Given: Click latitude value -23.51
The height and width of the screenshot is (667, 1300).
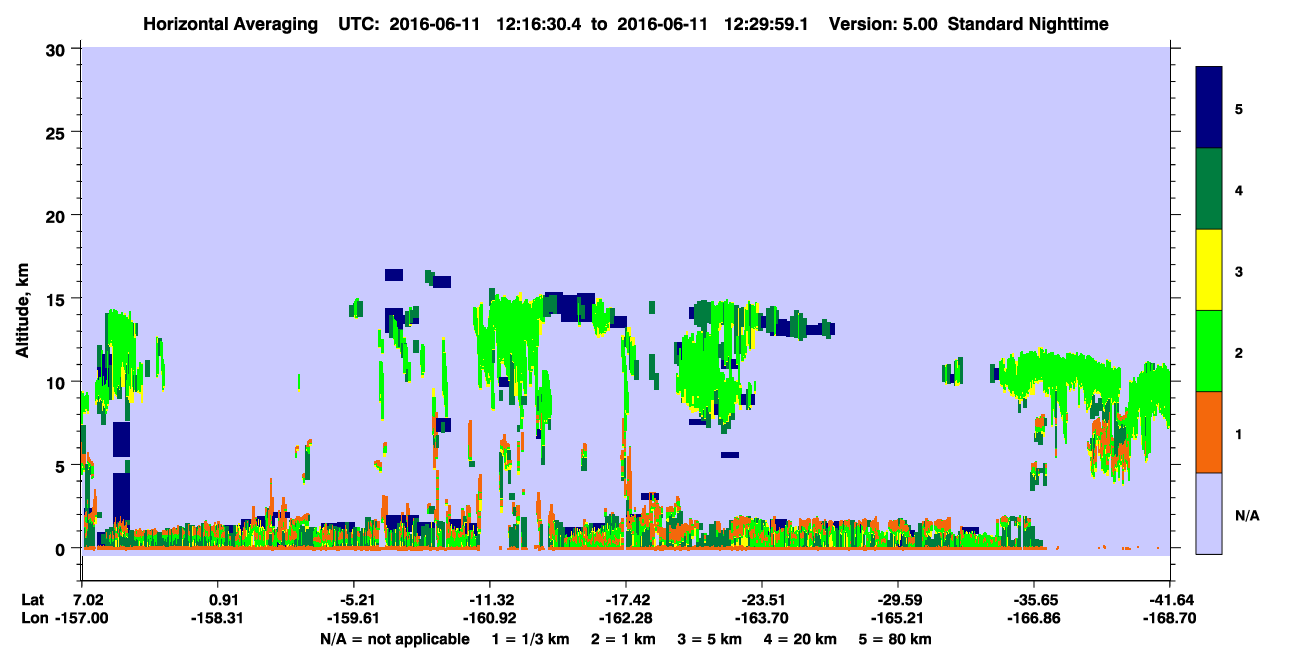Looking at the screenshot, I should (x=763, y=600).
